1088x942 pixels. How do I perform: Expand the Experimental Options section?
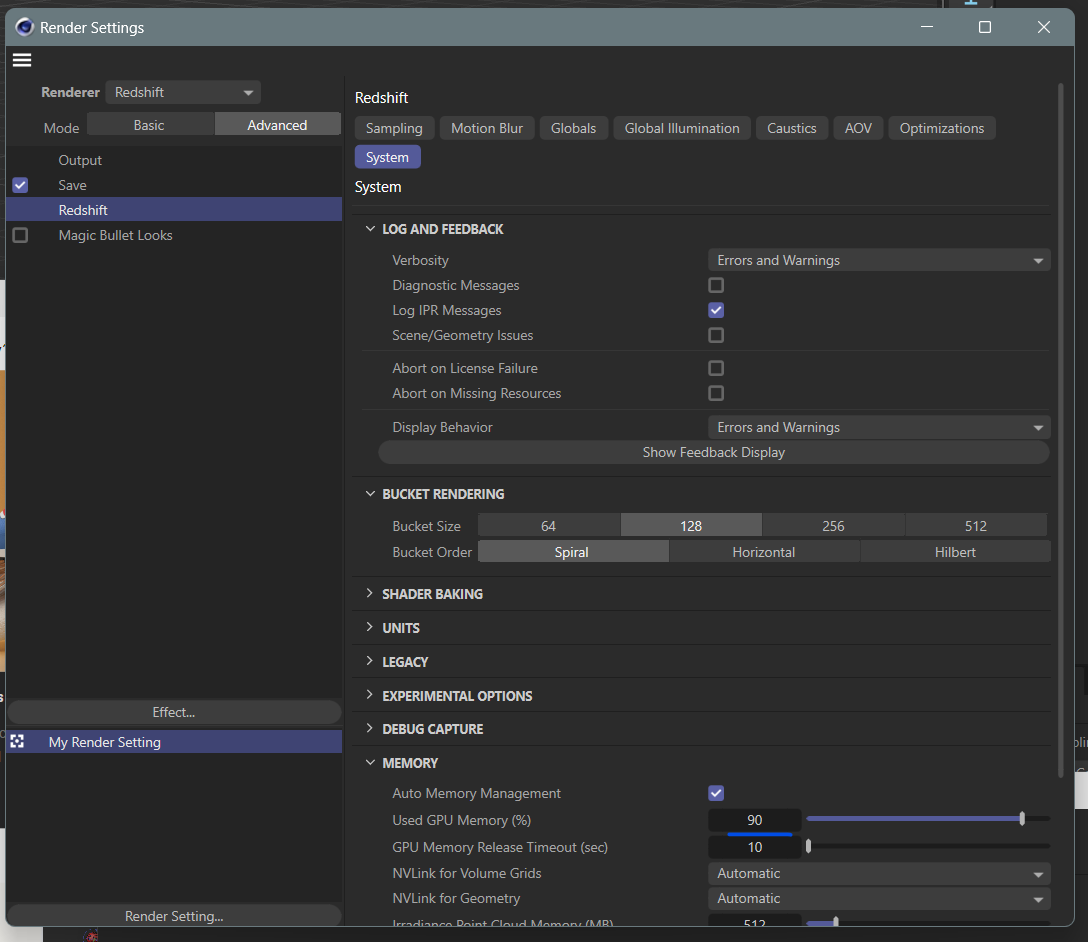370,695
